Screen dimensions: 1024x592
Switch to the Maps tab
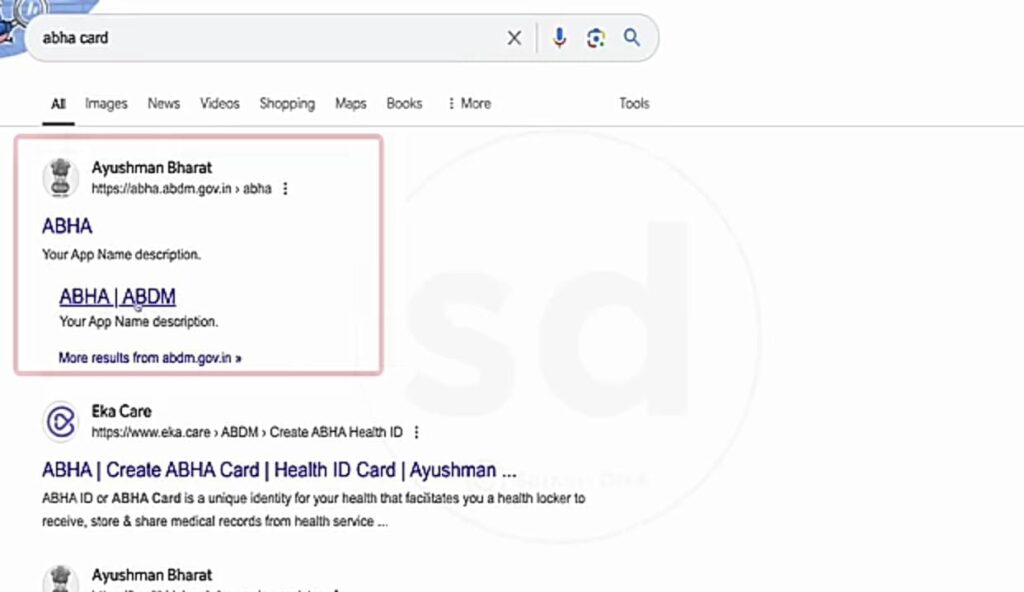pos(351,103)
